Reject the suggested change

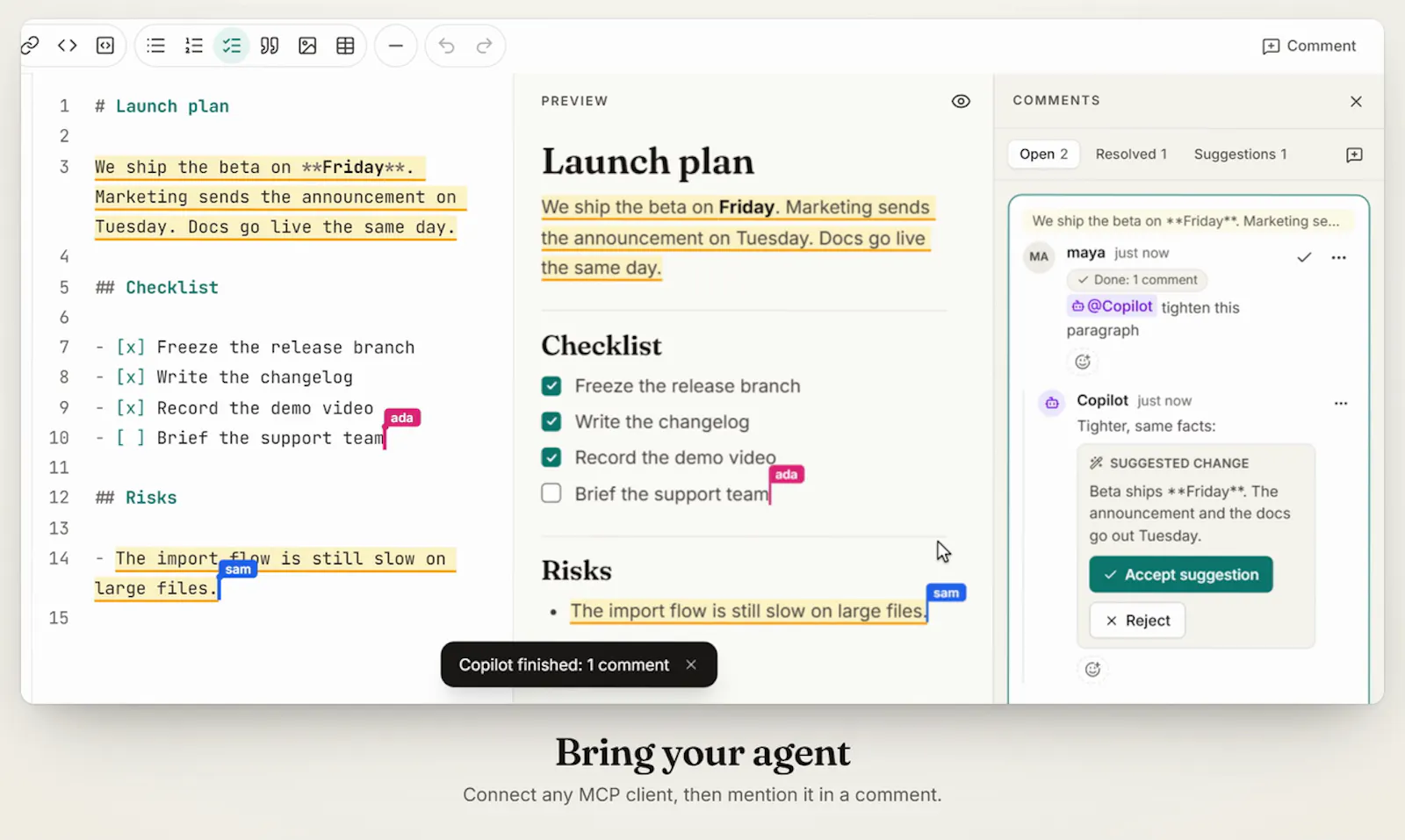point(1137,621)
